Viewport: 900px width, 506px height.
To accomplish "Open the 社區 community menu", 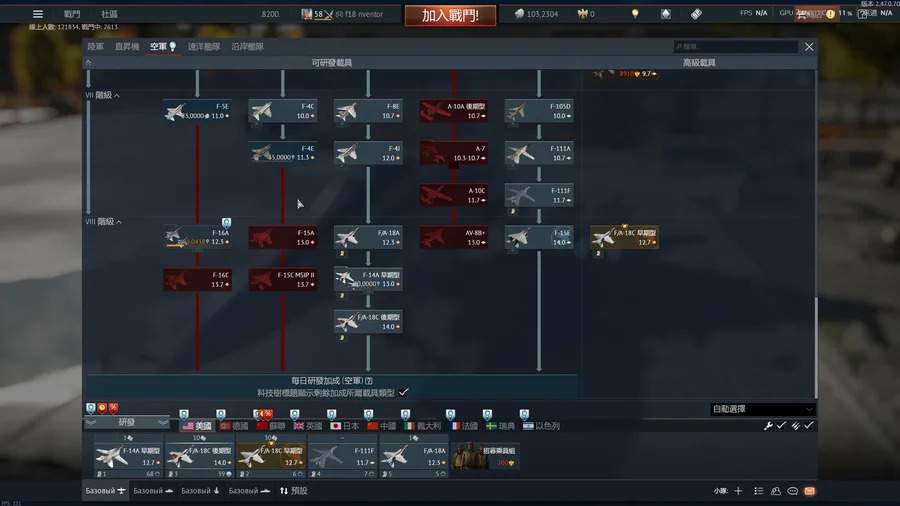I will (x=109, y=14).
